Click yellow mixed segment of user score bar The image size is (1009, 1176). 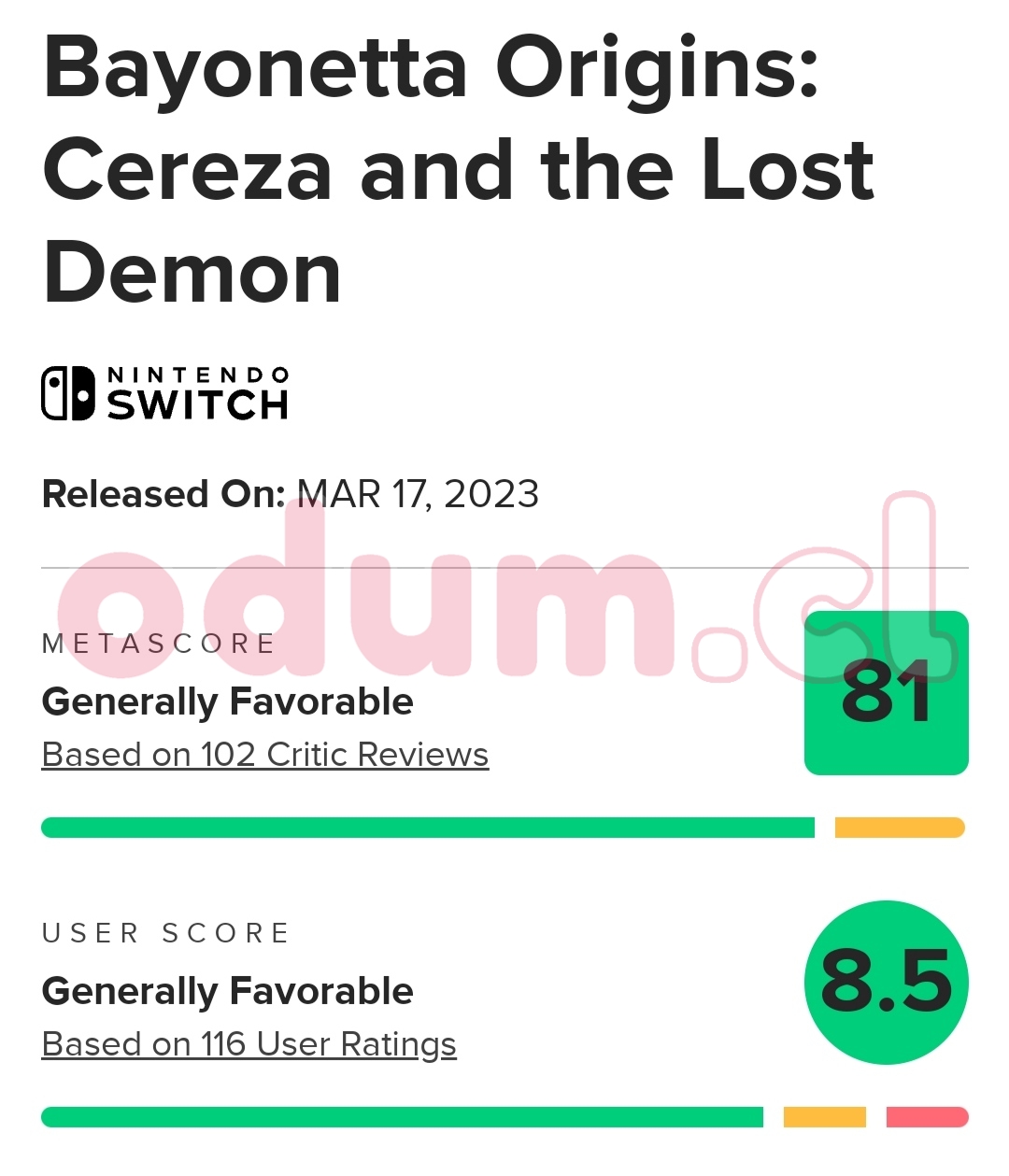point(824,1117)
